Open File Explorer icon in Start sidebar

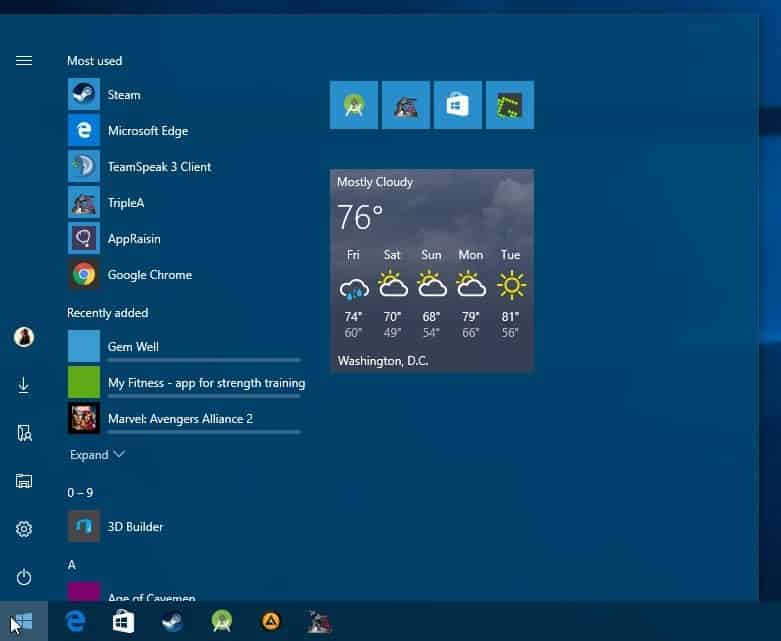(x=24, y=481)
